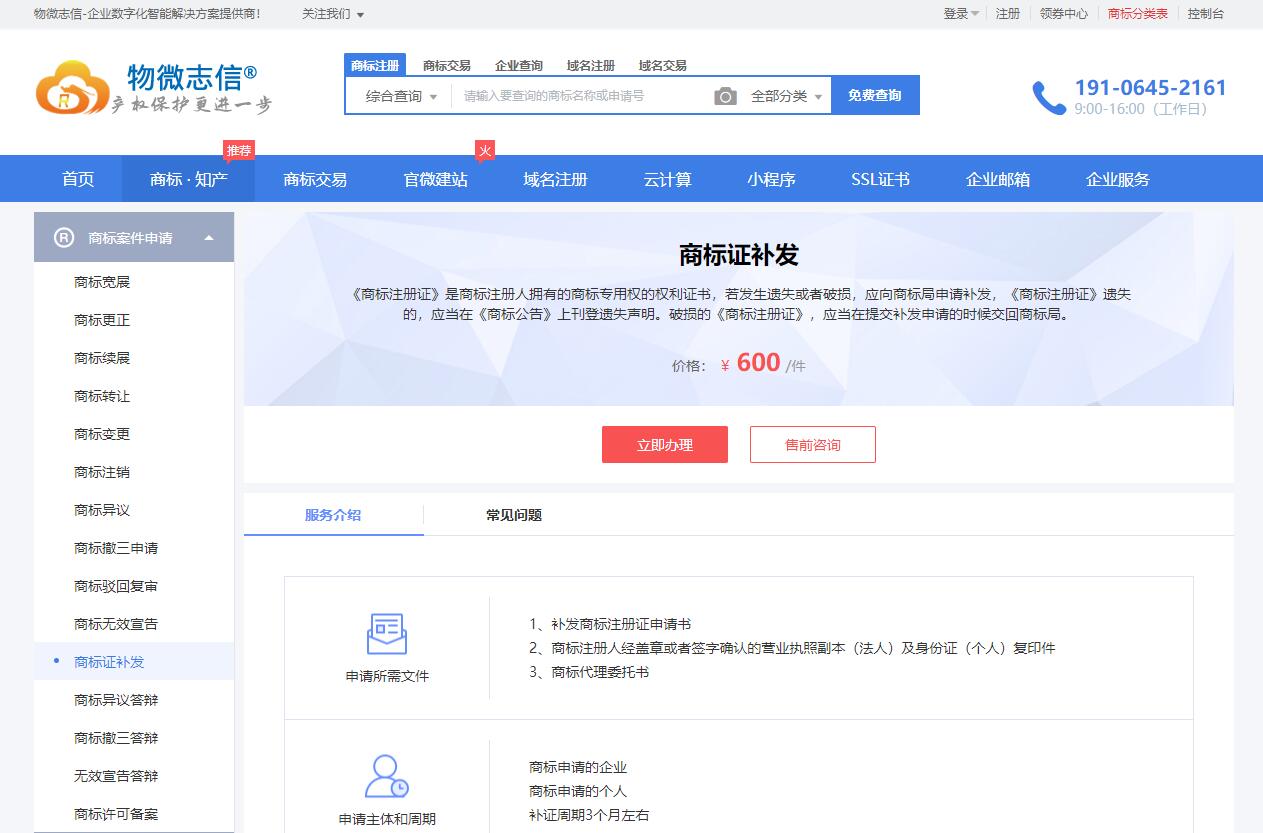Switch to the 常见问题 tab
The image size is (1263, 833).
(514, 515)
